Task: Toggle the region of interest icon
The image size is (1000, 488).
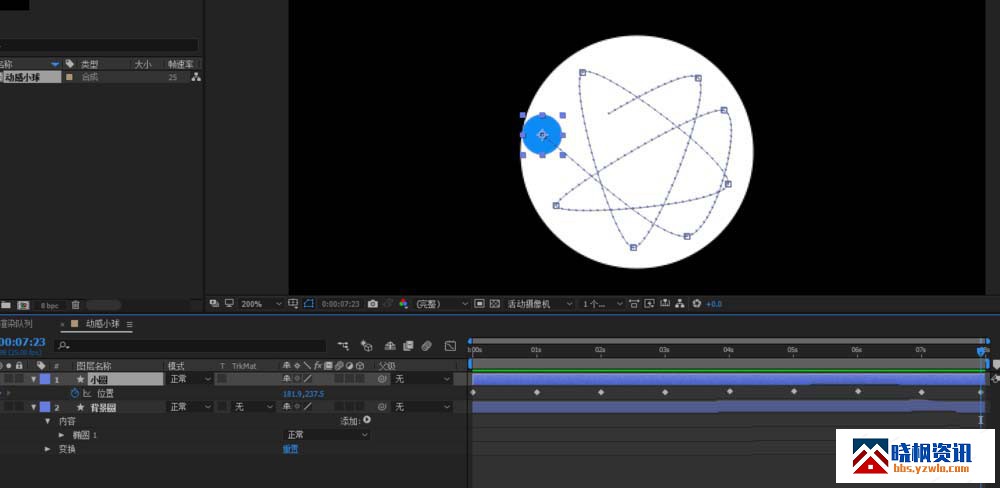Action: [x=479, y=304]
